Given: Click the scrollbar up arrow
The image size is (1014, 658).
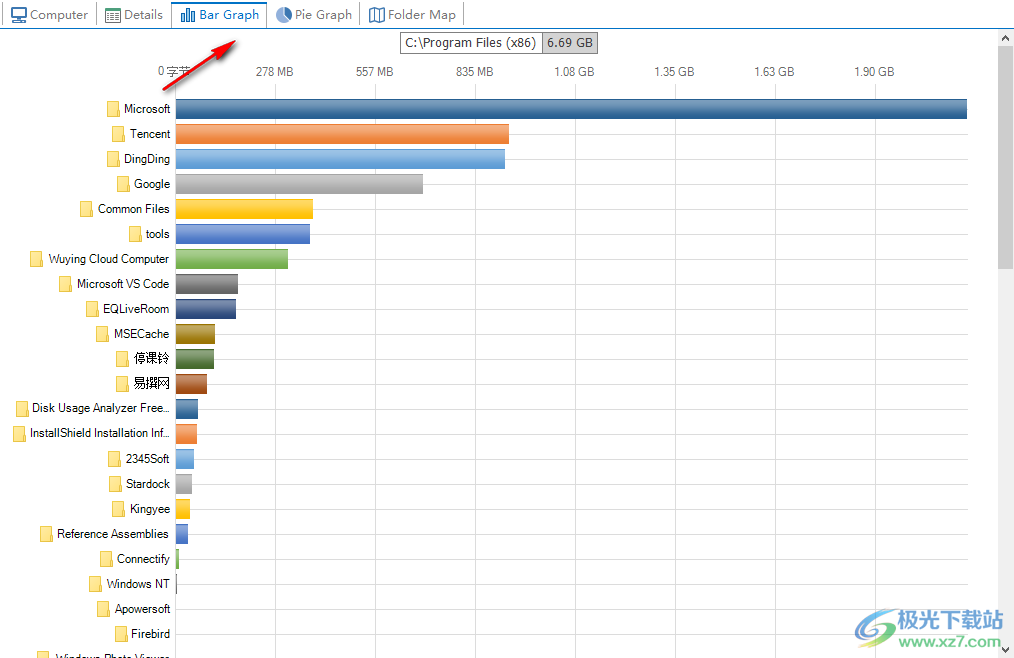Looking at the screenshot, I should tap(1006, 38).
